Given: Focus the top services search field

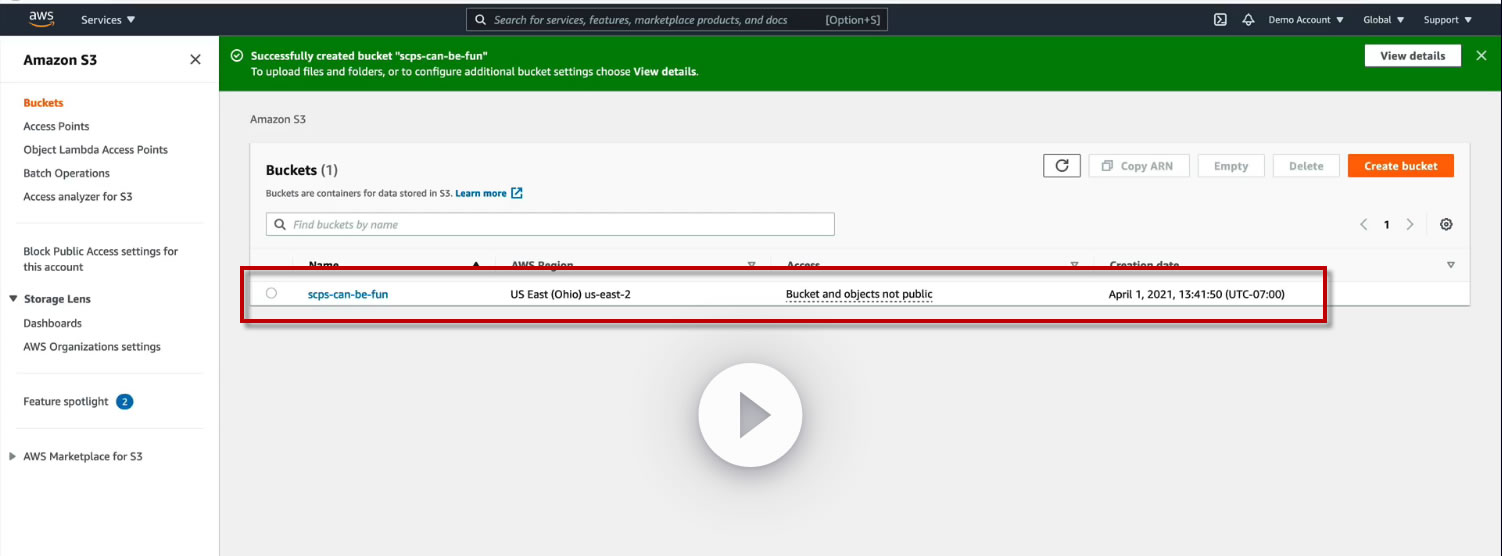Looking at the screenshot, I should [x=676, y=20].
